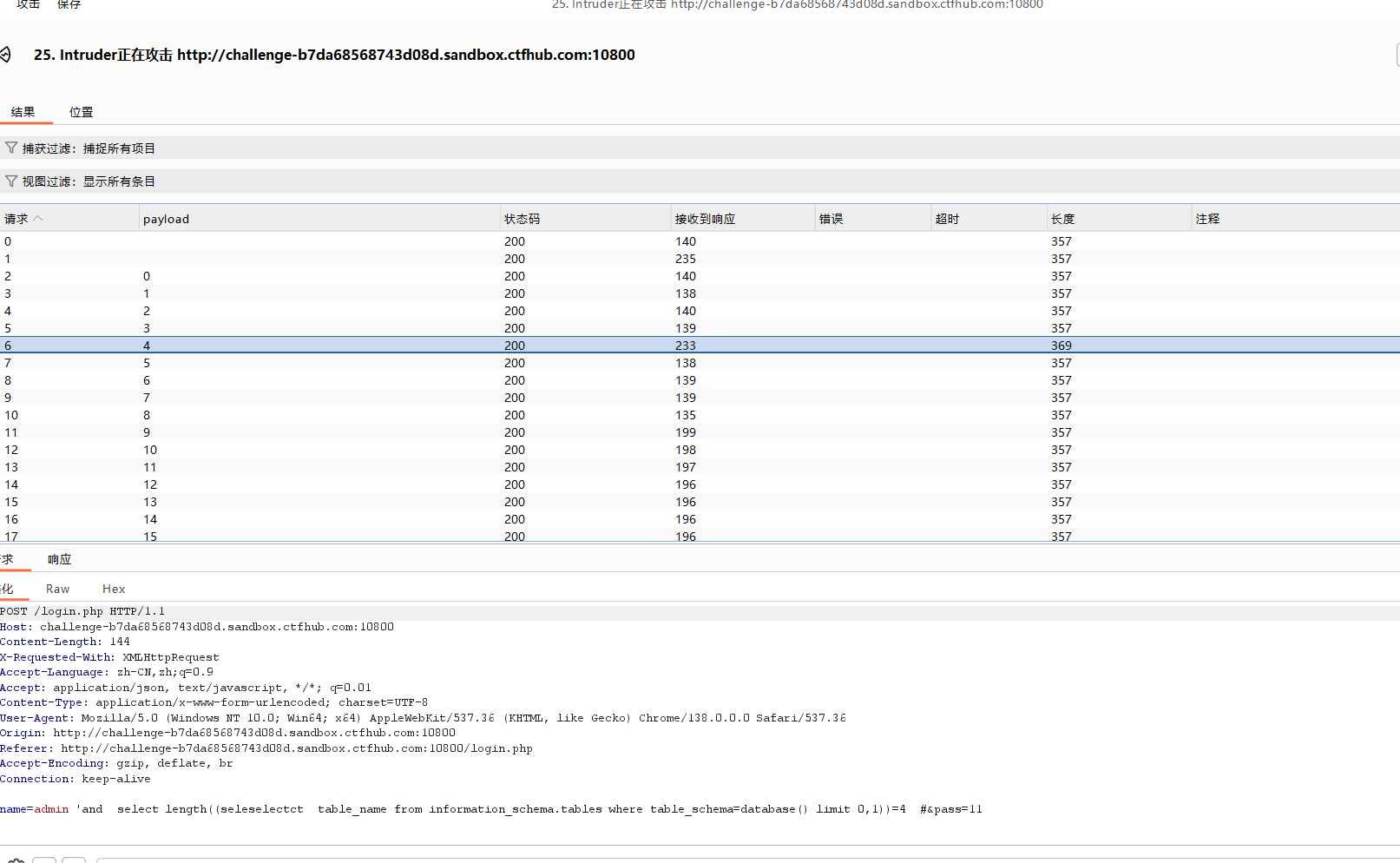
Task: Sort results by the 长度 column header
Action: [x=1062, y=218]
